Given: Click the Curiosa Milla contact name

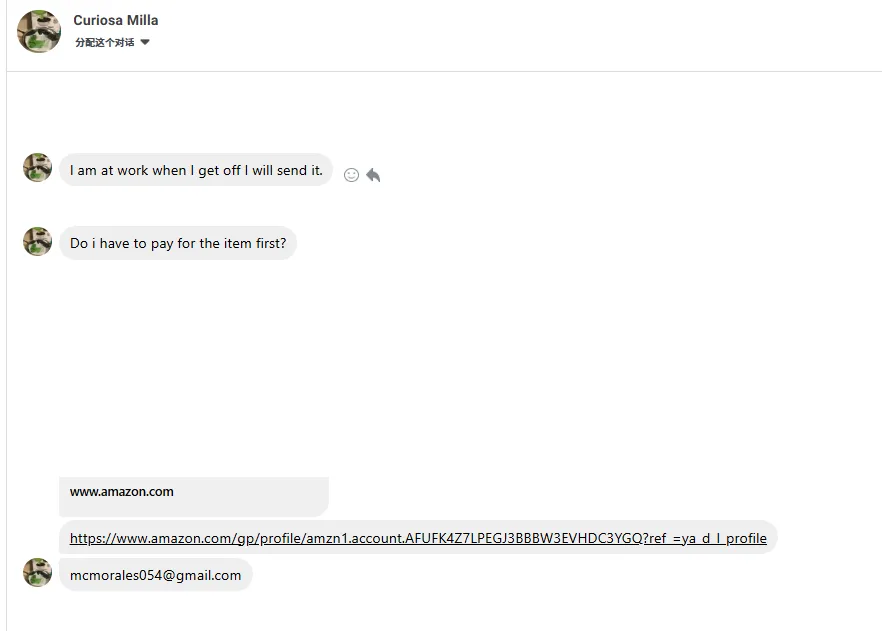Looking at the screenshot, I should (116, 20).
